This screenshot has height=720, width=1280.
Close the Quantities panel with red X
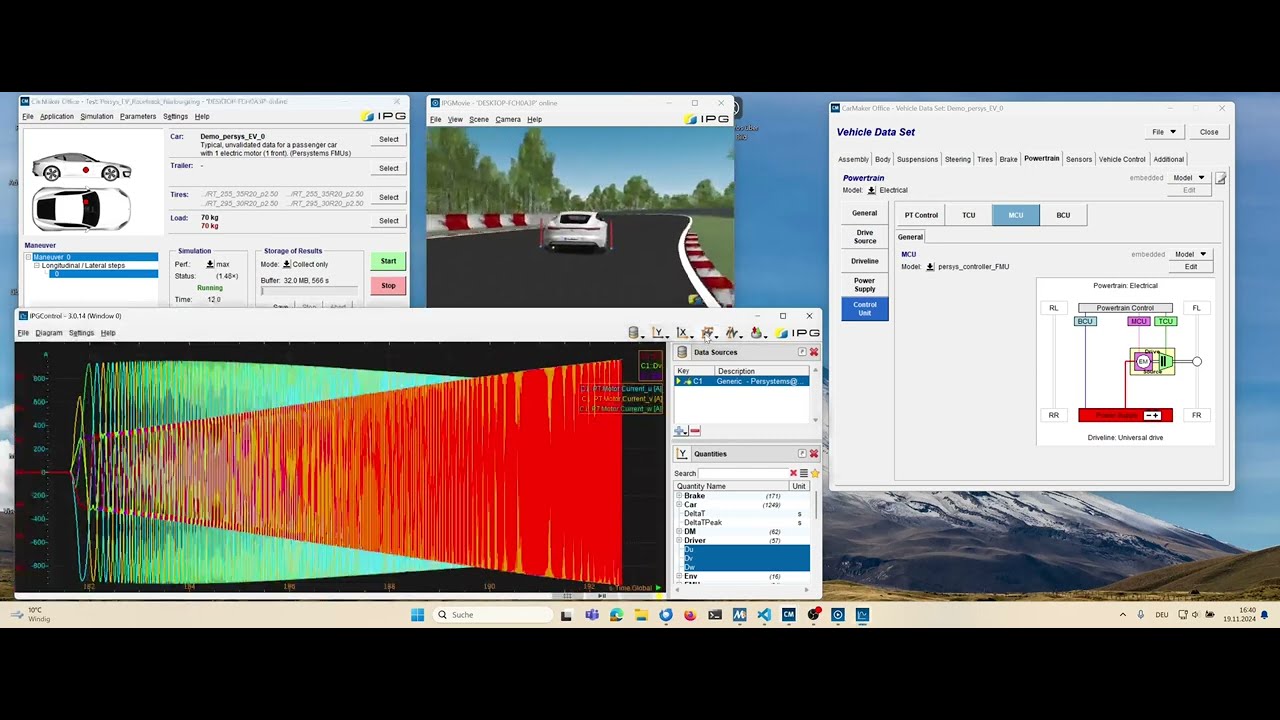[x=814, y=454]
